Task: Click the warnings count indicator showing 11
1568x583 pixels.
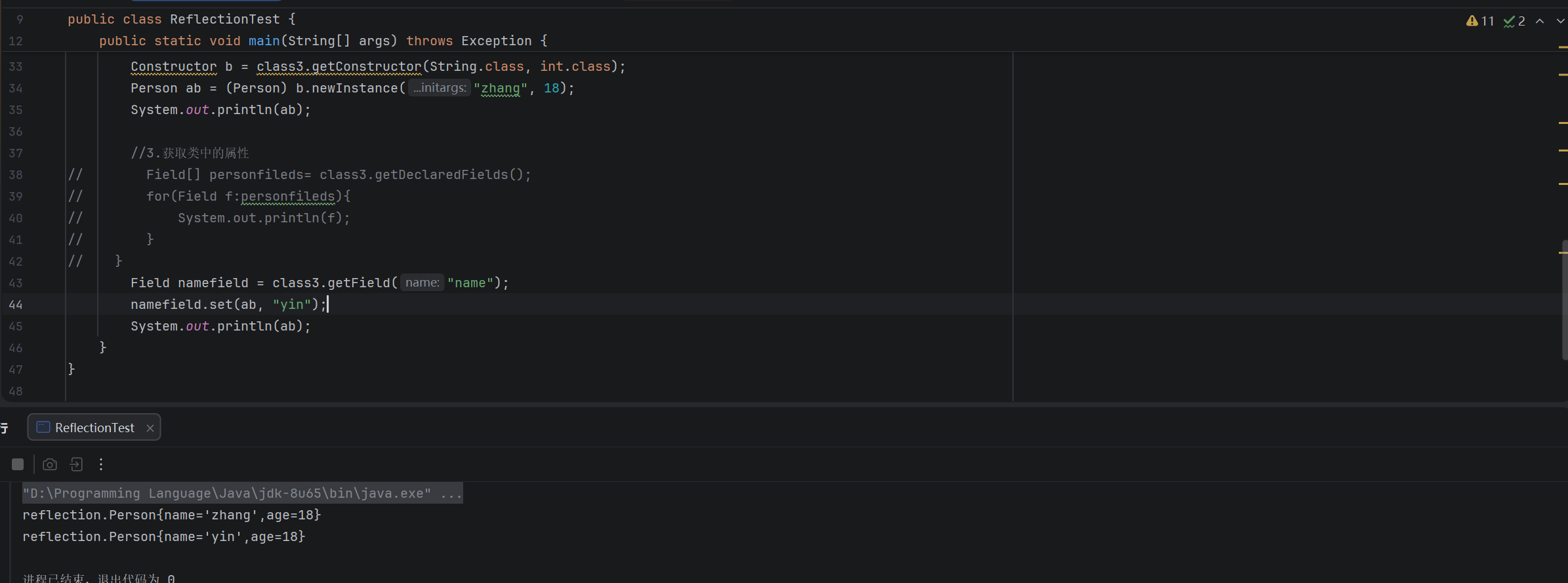Action: 1480,21
